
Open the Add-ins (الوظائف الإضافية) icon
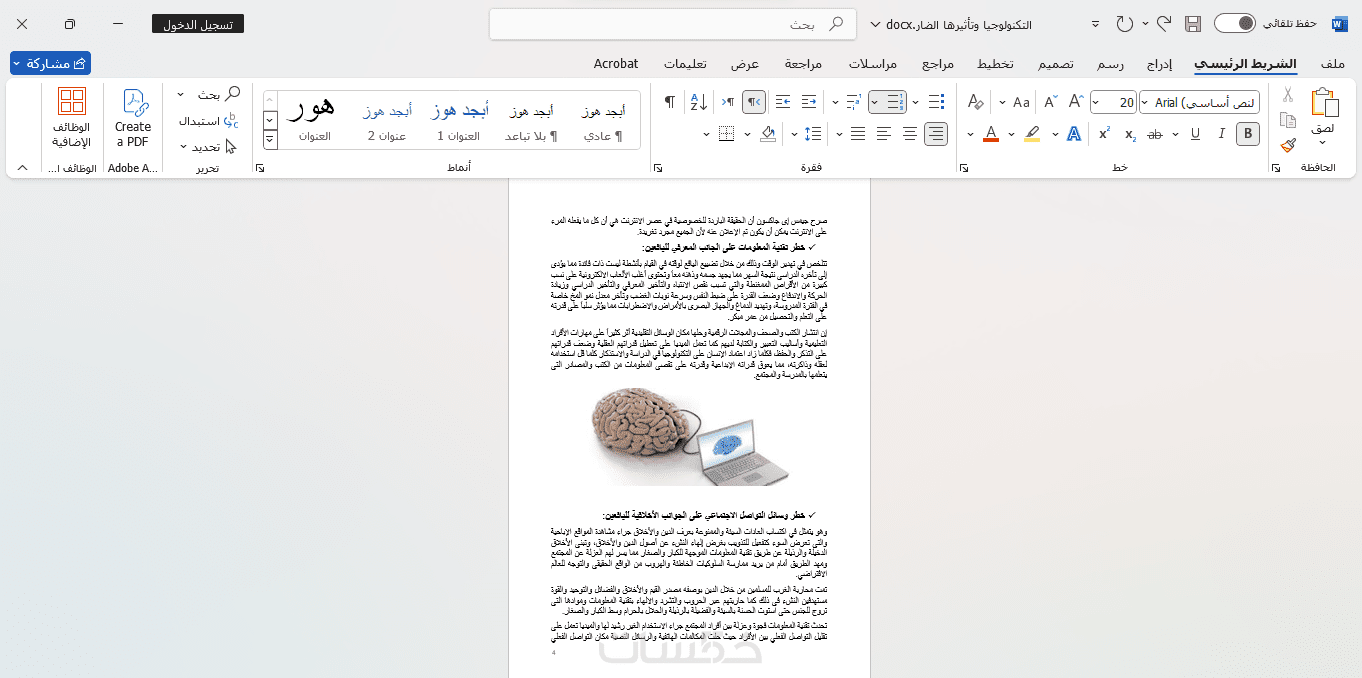pyautogui.click(x=72, y=118)
